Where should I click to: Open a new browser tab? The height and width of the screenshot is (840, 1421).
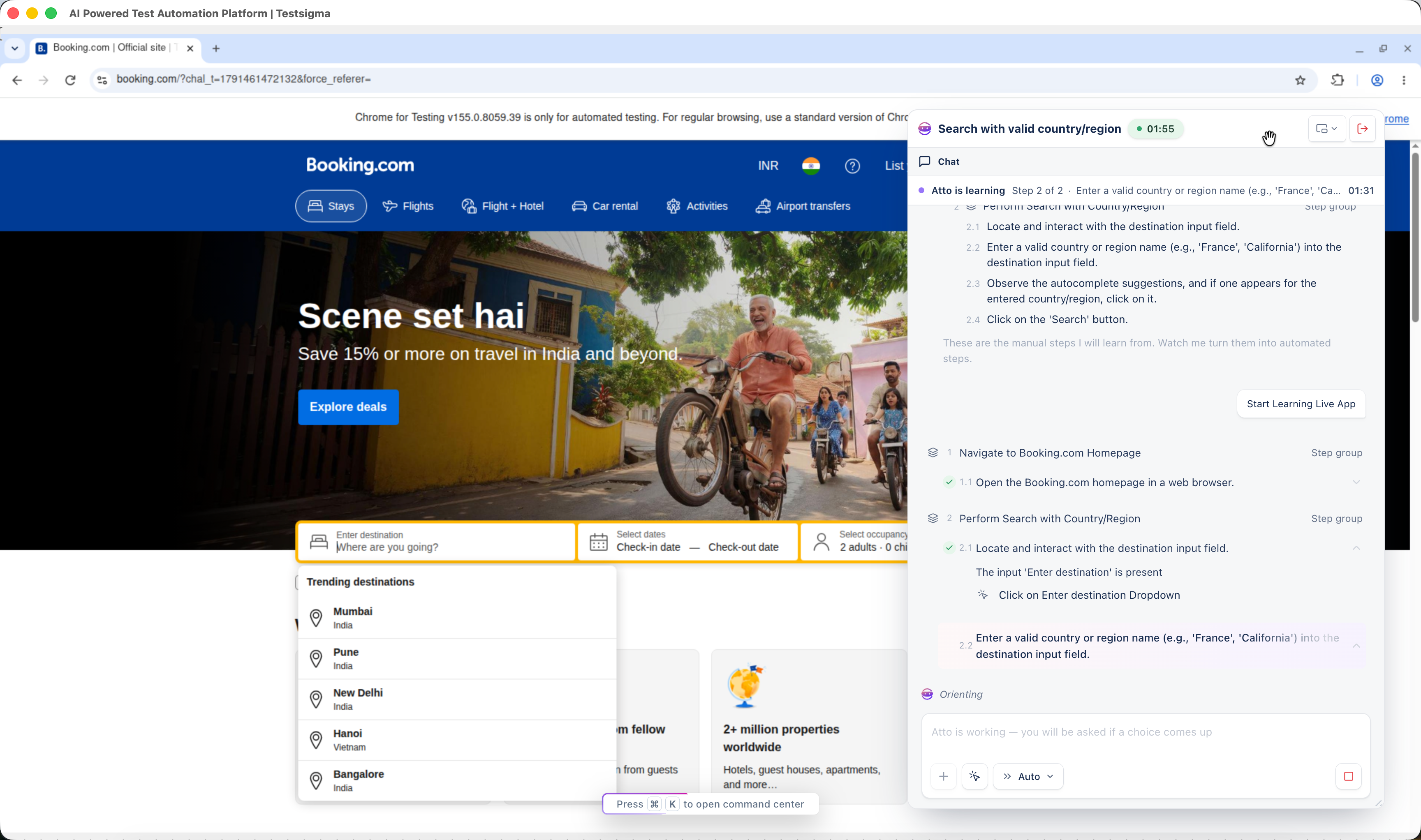(216, 48)
